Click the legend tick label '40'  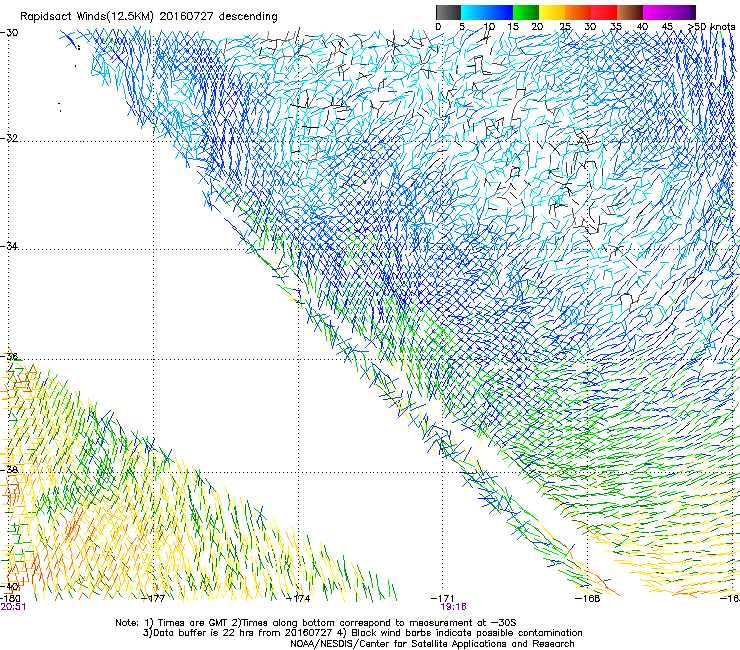pos(642,27)
